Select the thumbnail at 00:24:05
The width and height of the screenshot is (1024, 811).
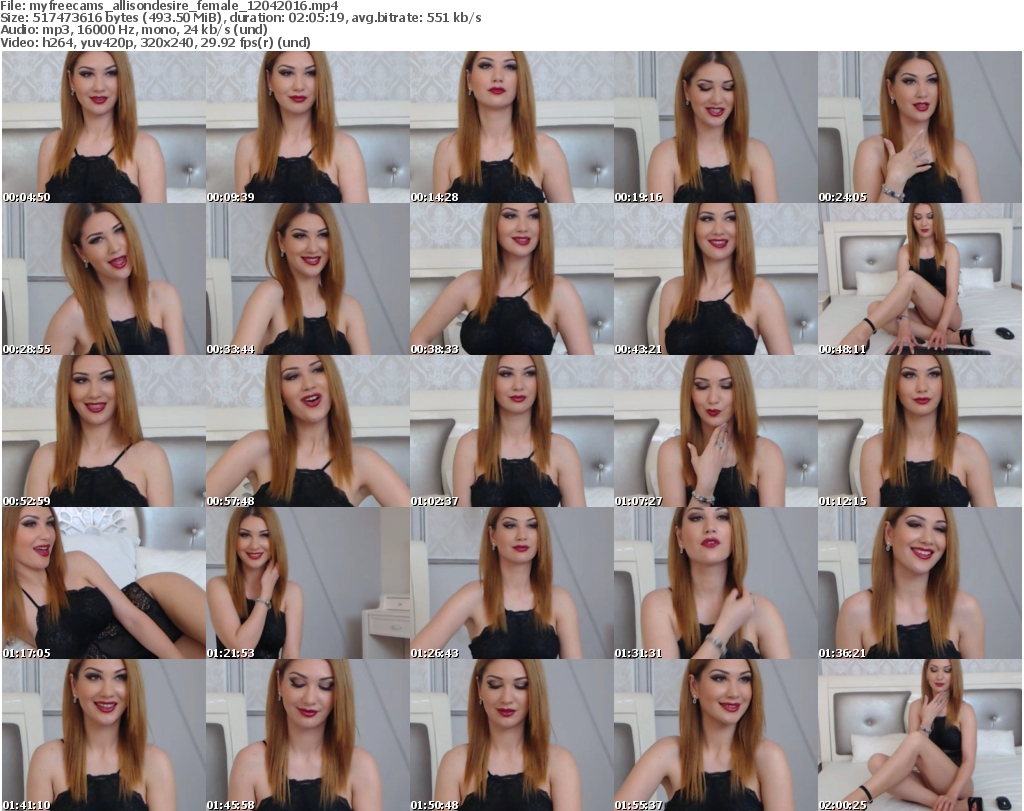[x=920, y=127]
